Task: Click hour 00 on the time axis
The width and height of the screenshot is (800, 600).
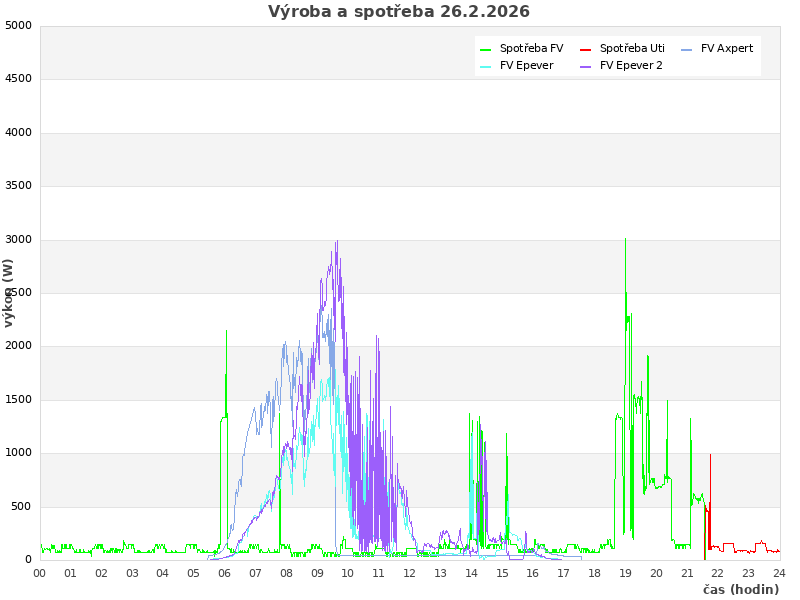Action: [40, 573]
